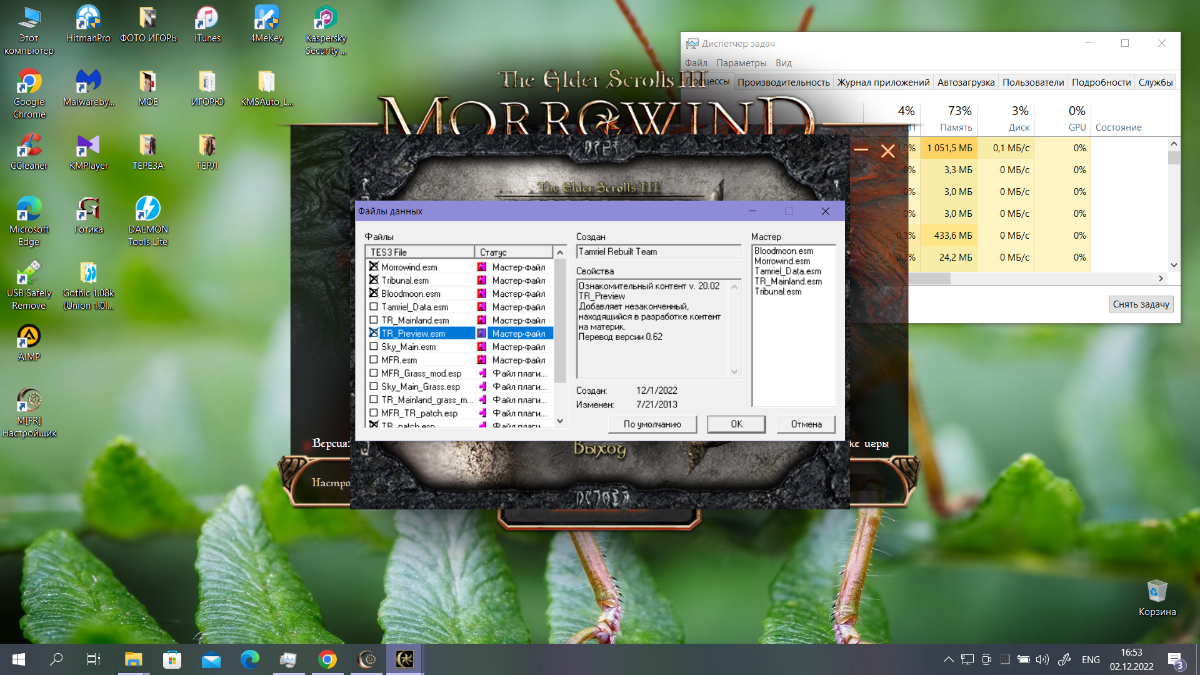Open the HitmanPro desktop shortcut
The image size is (1200, 675).
click(88, 19)
